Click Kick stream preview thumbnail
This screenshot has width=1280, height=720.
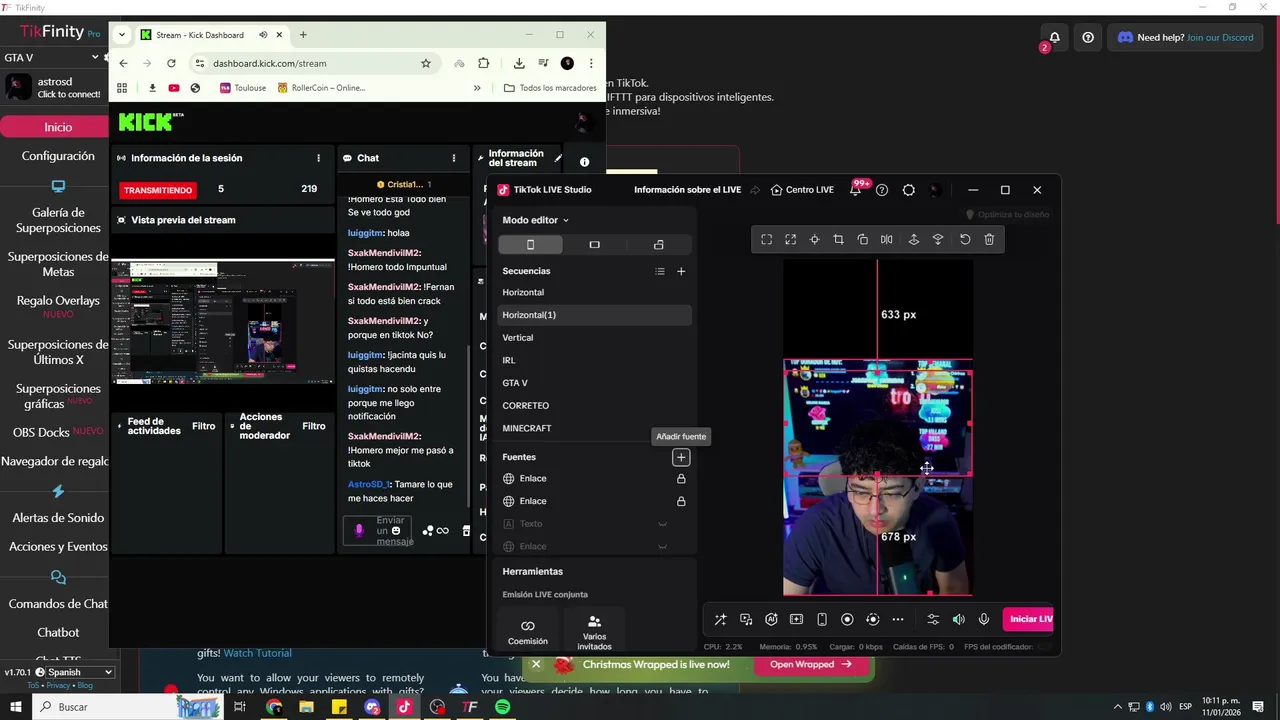click(x=223, y=322)
